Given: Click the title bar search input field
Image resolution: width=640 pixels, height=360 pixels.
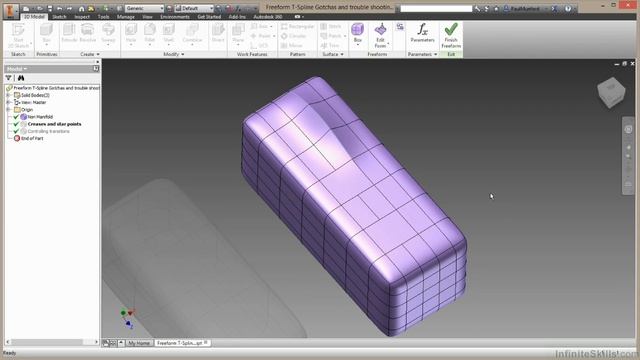Looking at the screenshot, I should [436, 8].
